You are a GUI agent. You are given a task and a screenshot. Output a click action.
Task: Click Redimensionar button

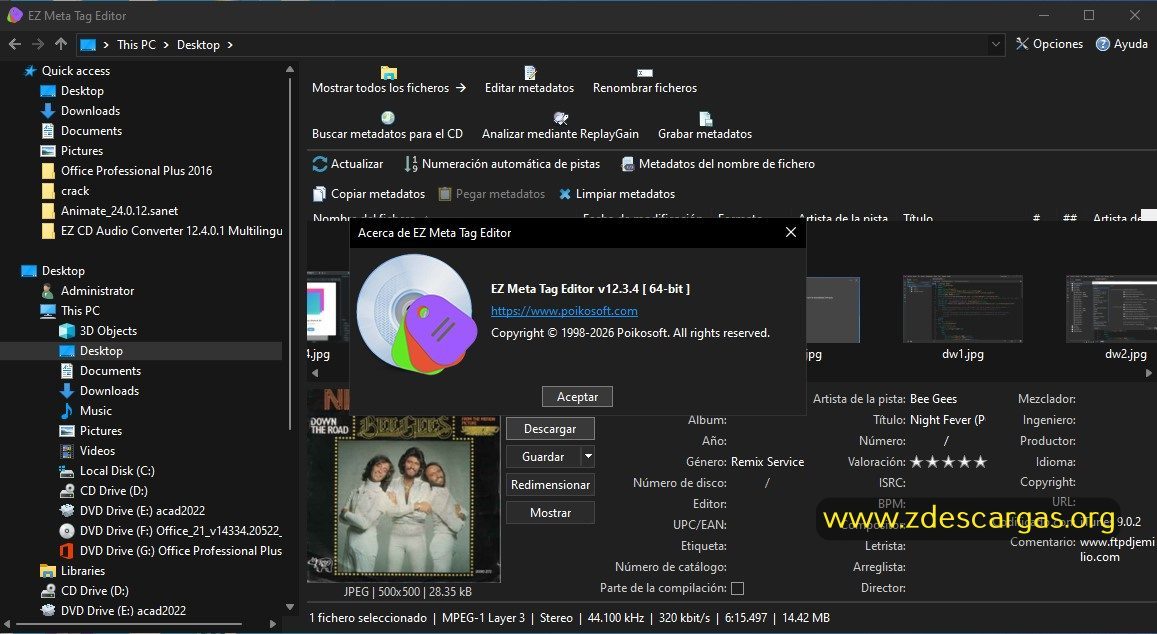pyautogui.click(x=550, y=485)
